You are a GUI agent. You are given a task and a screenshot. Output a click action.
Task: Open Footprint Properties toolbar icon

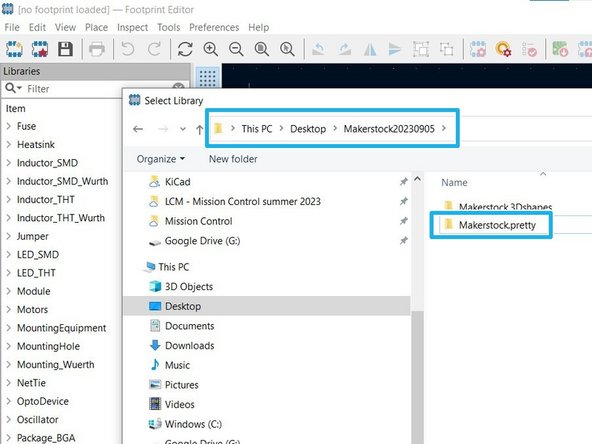coord(478,49)
